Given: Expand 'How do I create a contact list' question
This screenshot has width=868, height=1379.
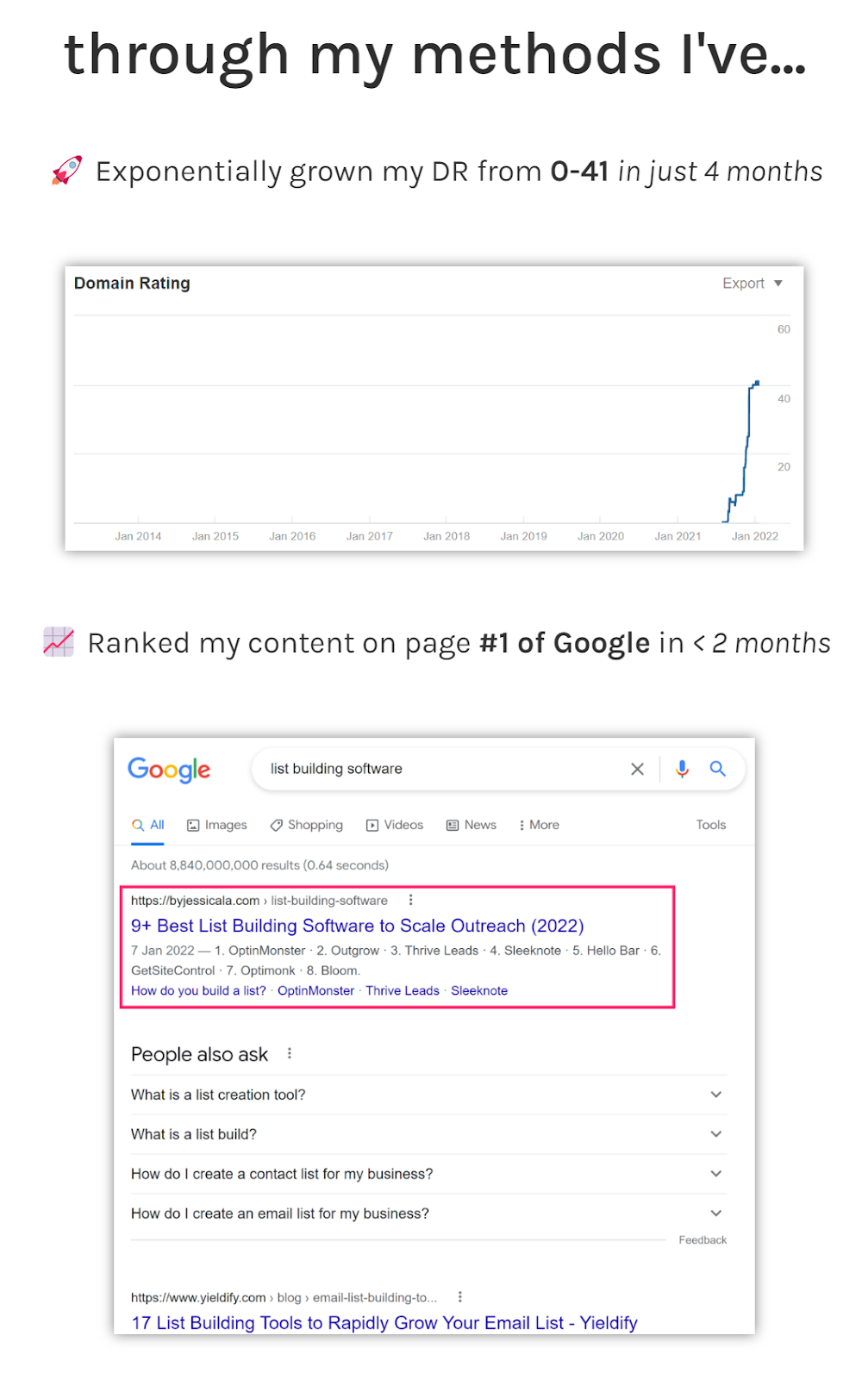Looking at the screenshot, I should [x=428, y=1174].
